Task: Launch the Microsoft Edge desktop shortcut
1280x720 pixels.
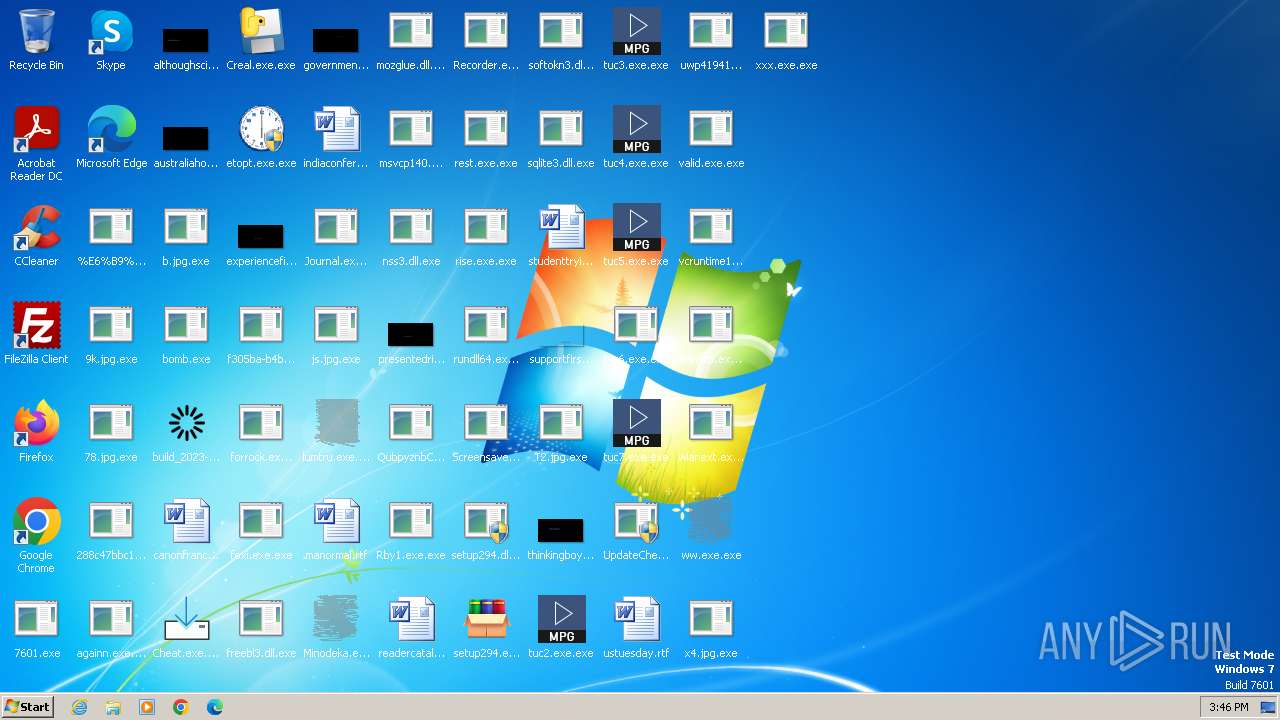Action: pyautogui.click(x=111, y=130)
